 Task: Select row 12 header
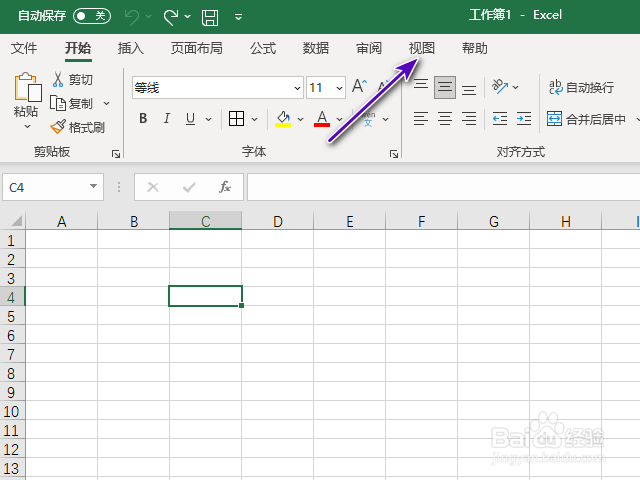tap(12, 449)
